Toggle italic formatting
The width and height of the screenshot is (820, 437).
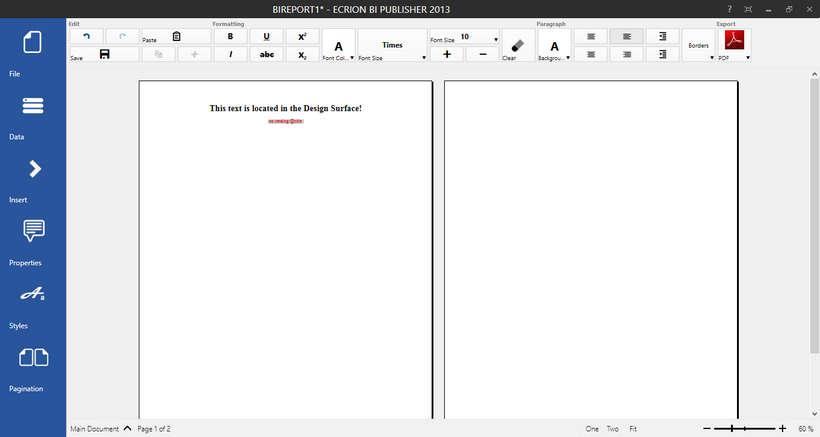(x=230, y=54)
